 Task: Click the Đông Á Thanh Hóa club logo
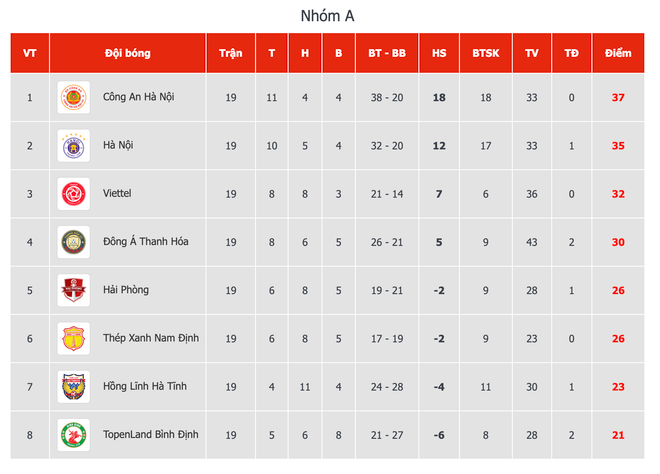[73, 242]
